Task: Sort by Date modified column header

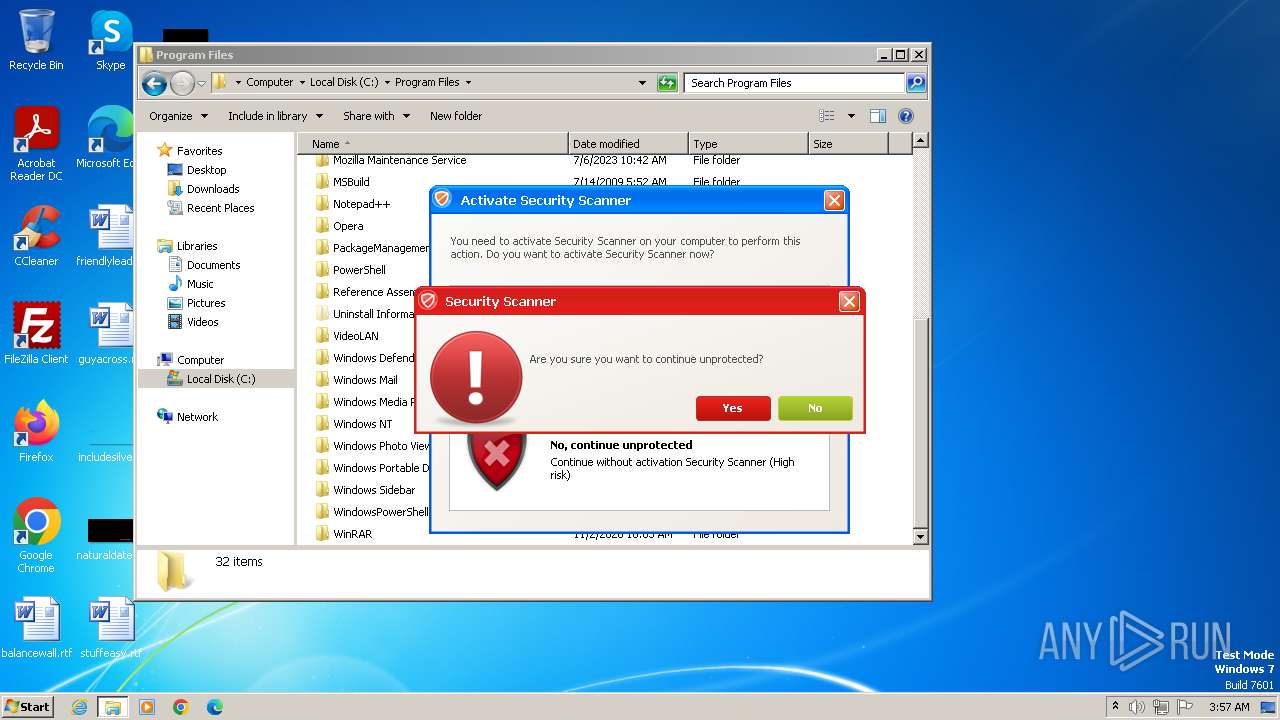Action: [x=628, y=144]
